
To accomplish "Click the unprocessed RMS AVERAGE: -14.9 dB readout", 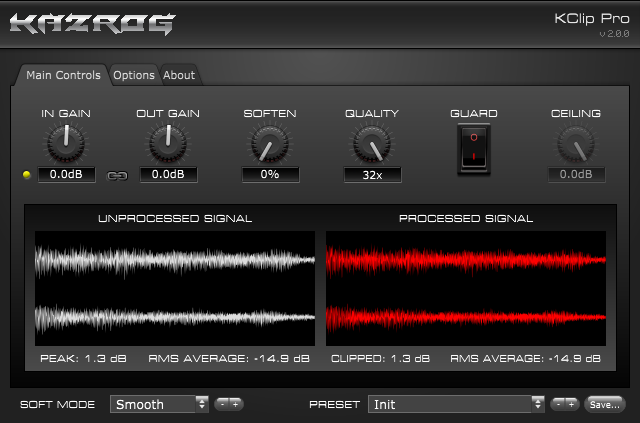I will 229,358.
